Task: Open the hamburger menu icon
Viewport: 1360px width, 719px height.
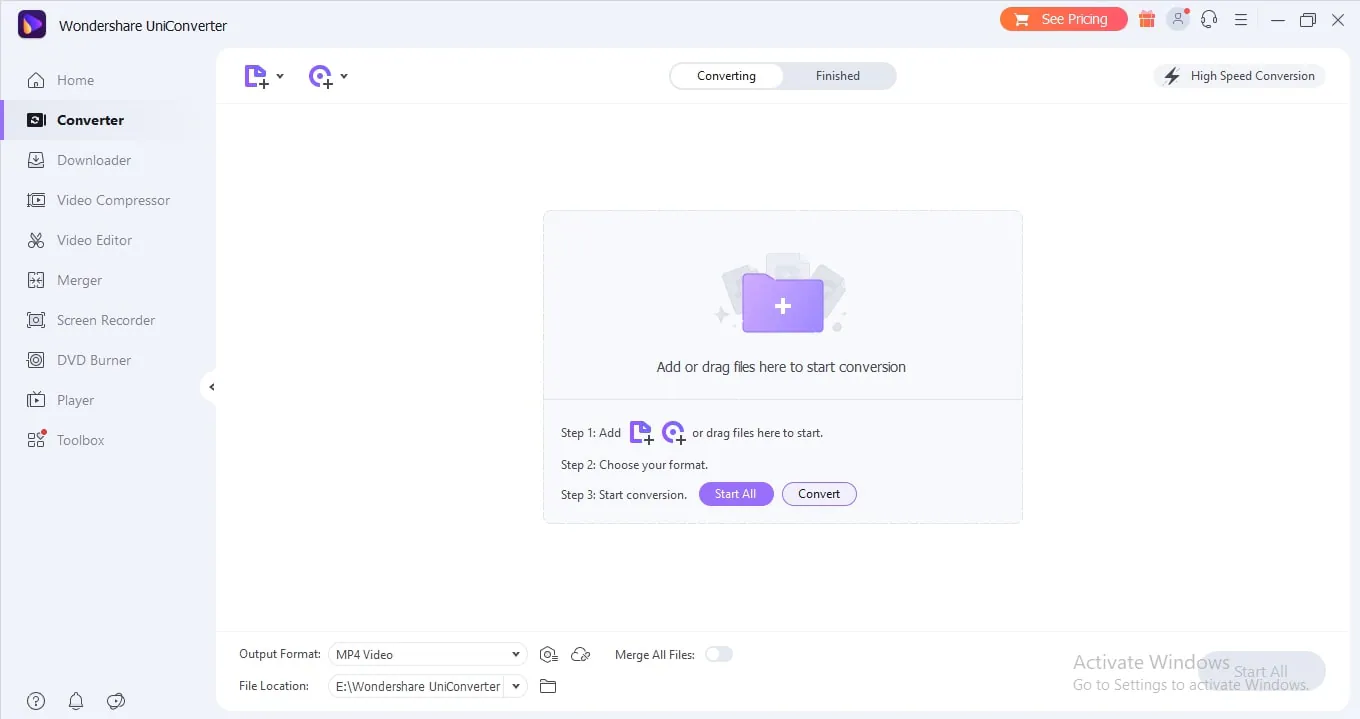Action: [1241, 19]
